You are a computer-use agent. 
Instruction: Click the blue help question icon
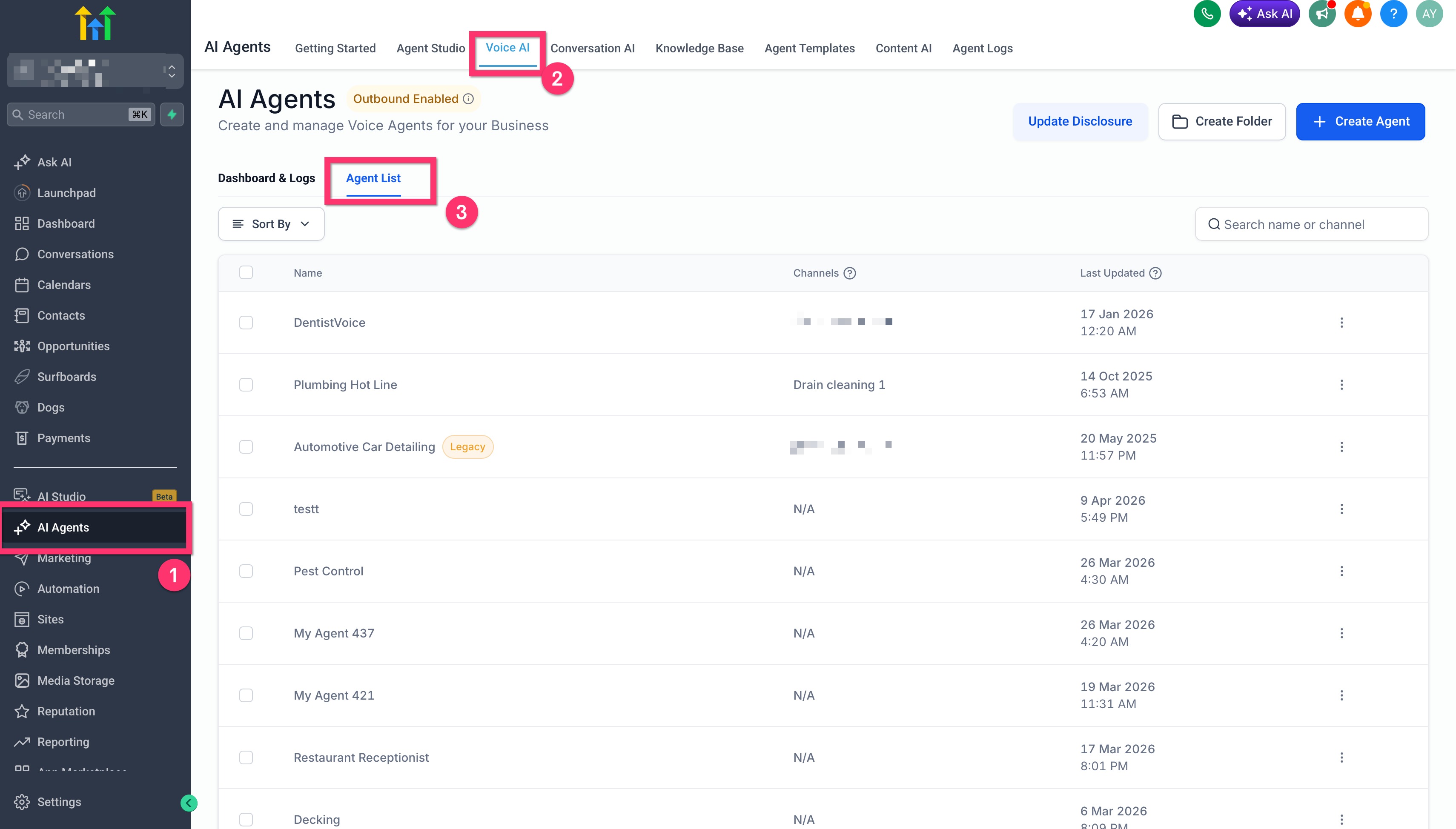(1393, 14)
